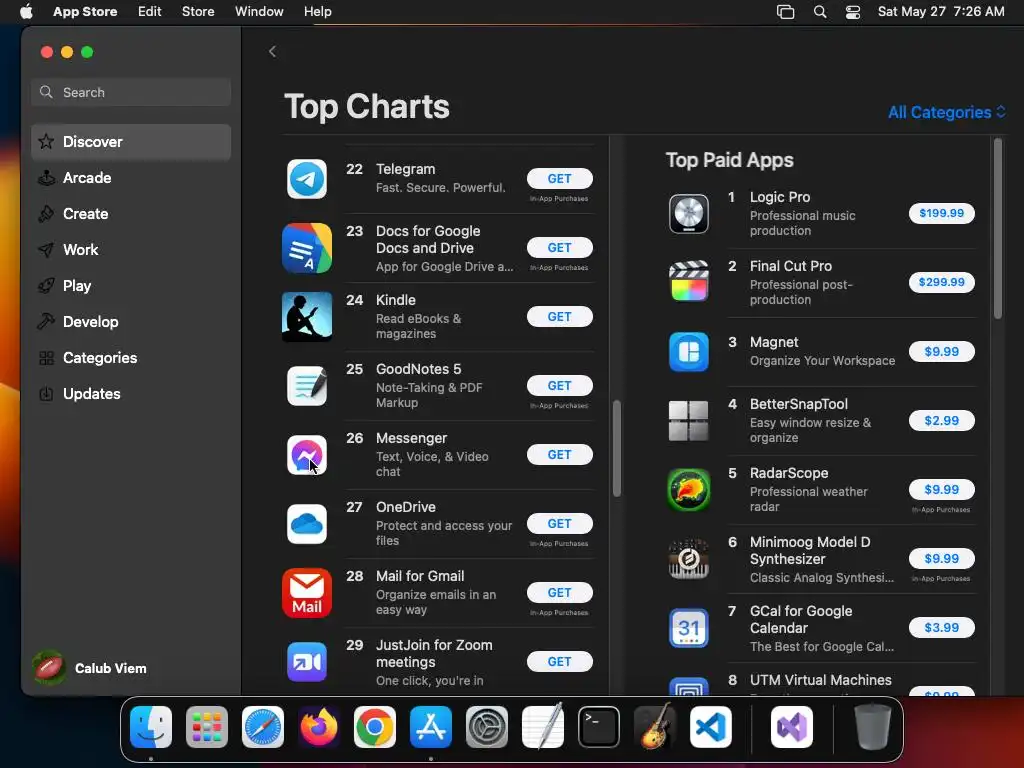Screen dimensions: 1024x768
Task: Open Visual Studio Code from the Dock
Action: click(711, 727)
